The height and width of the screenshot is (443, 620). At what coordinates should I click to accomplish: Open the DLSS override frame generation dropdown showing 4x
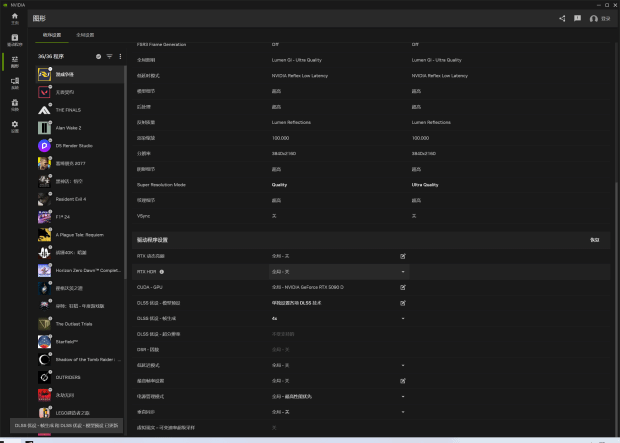click(339, 318)
